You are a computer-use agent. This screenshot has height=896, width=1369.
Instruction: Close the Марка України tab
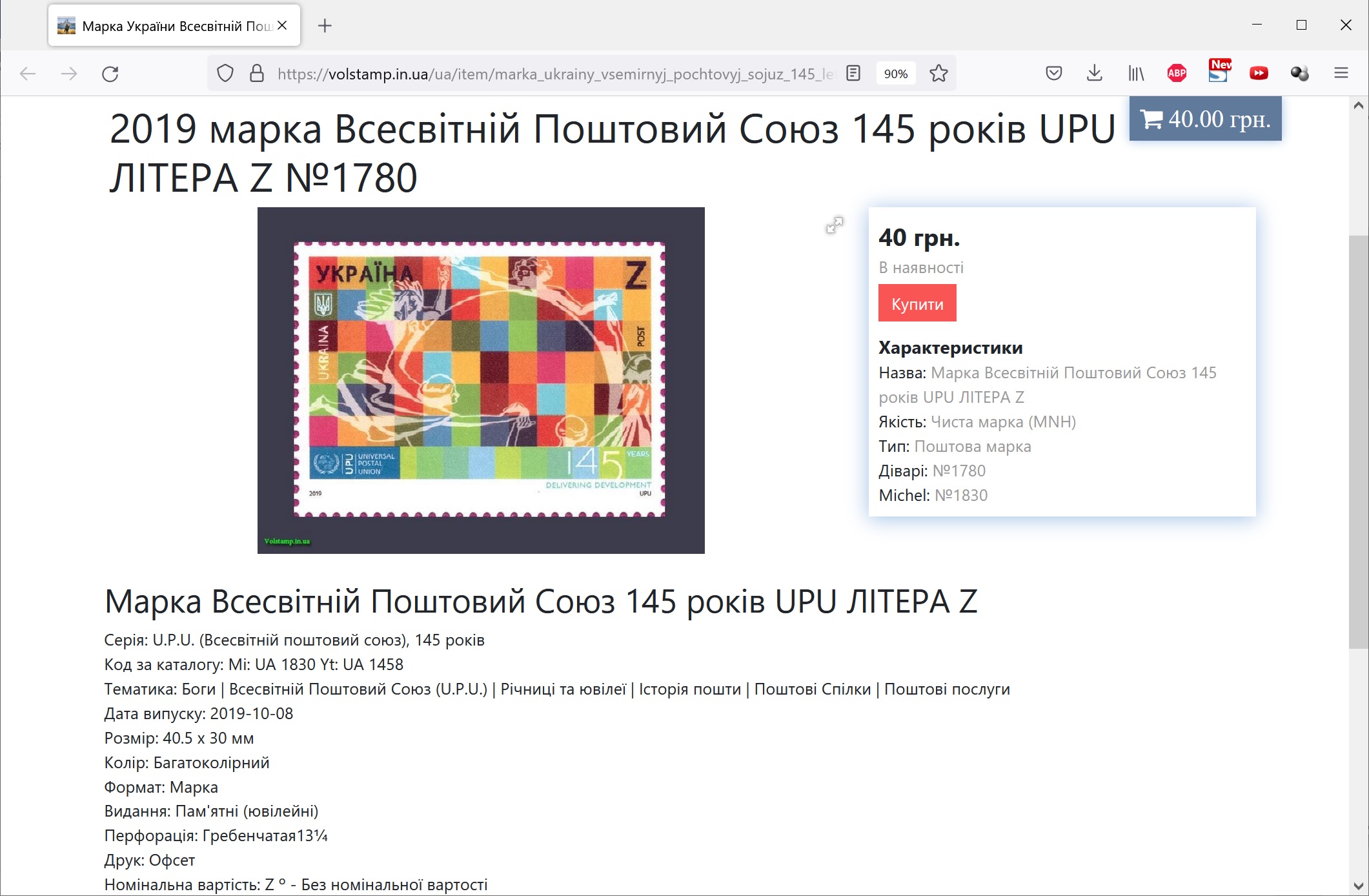tap(282, 26)
